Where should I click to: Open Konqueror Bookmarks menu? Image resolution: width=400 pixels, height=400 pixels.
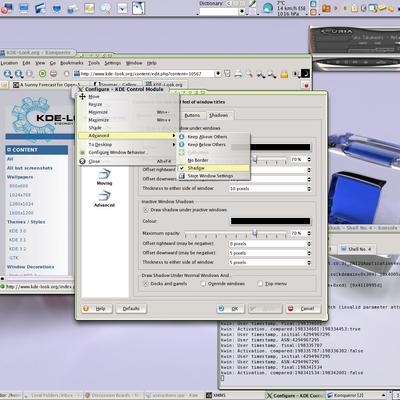tap(72, 63)
